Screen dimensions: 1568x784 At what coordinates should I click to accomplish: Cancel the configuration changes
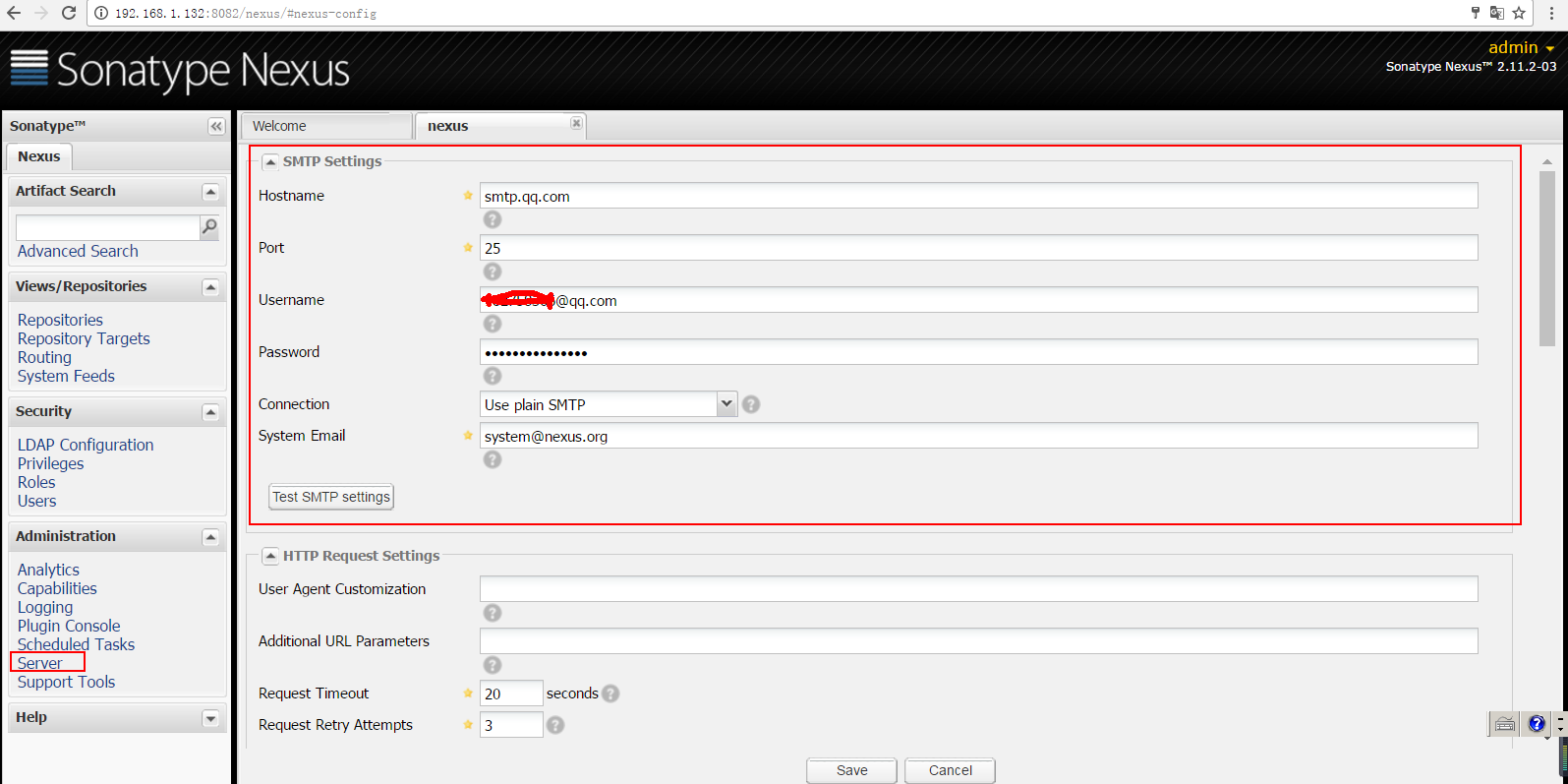tap(950, 770)
